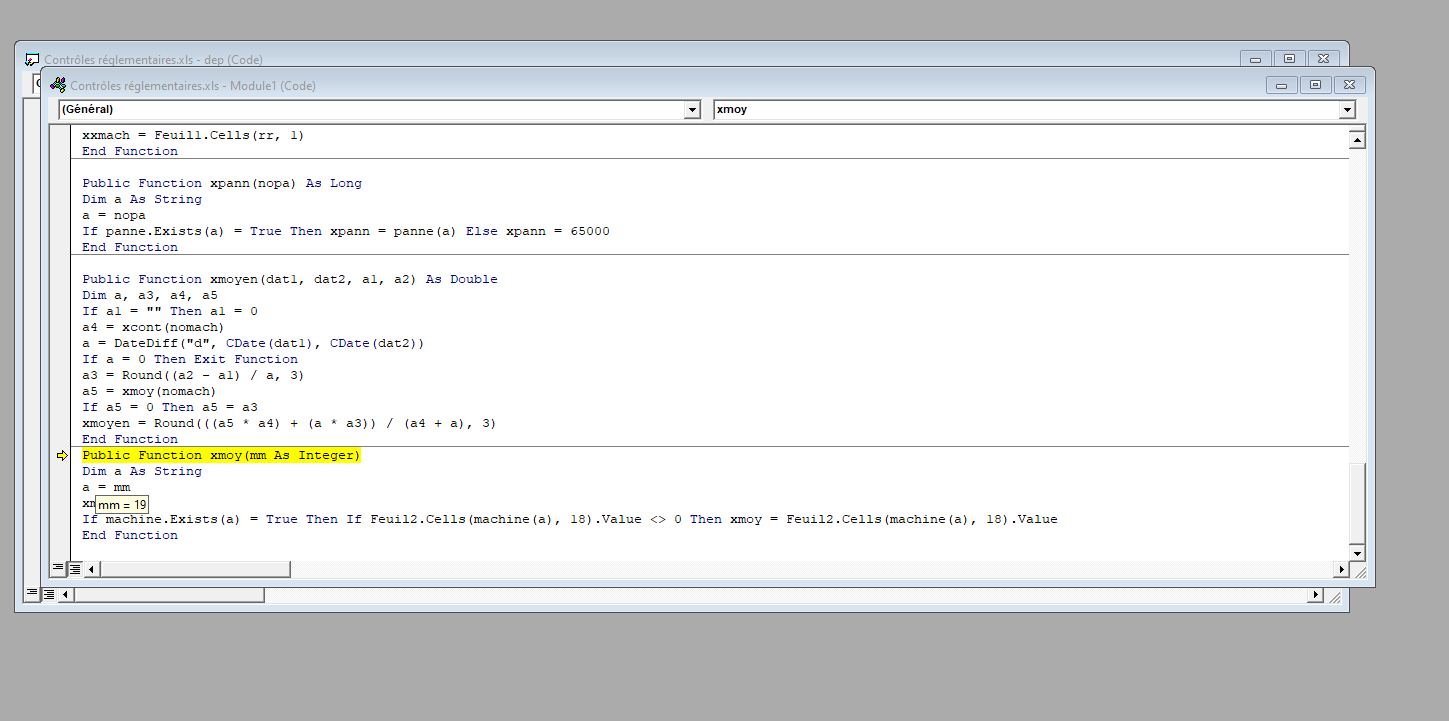Image resolution: width=1449 pixels, height=721 pixels.
Task: Click the Module1 horizontal scrollbar thumb
Action: click(x=195, y=569)
